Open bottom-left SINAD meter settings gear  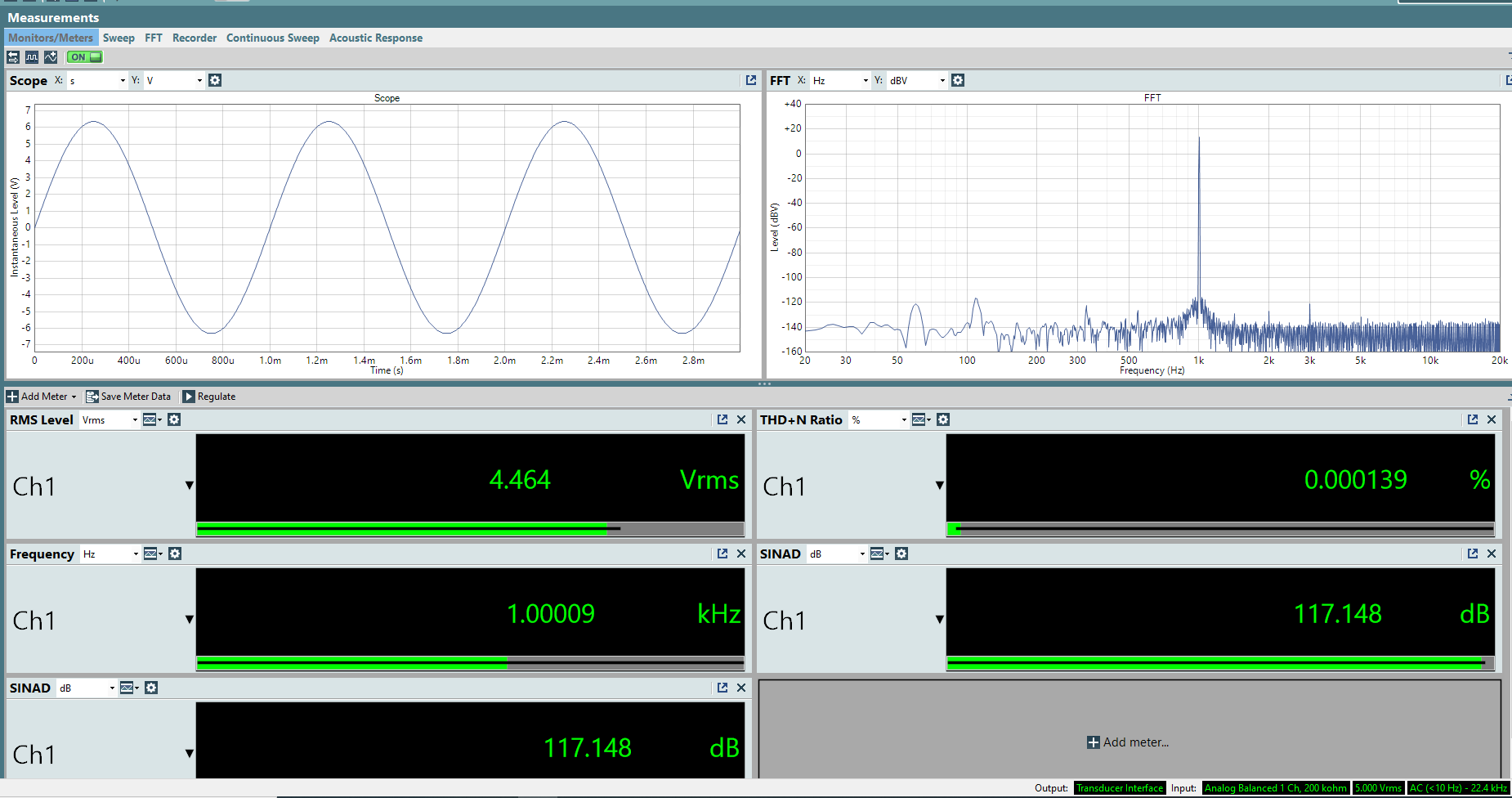(x=151, y=688)
